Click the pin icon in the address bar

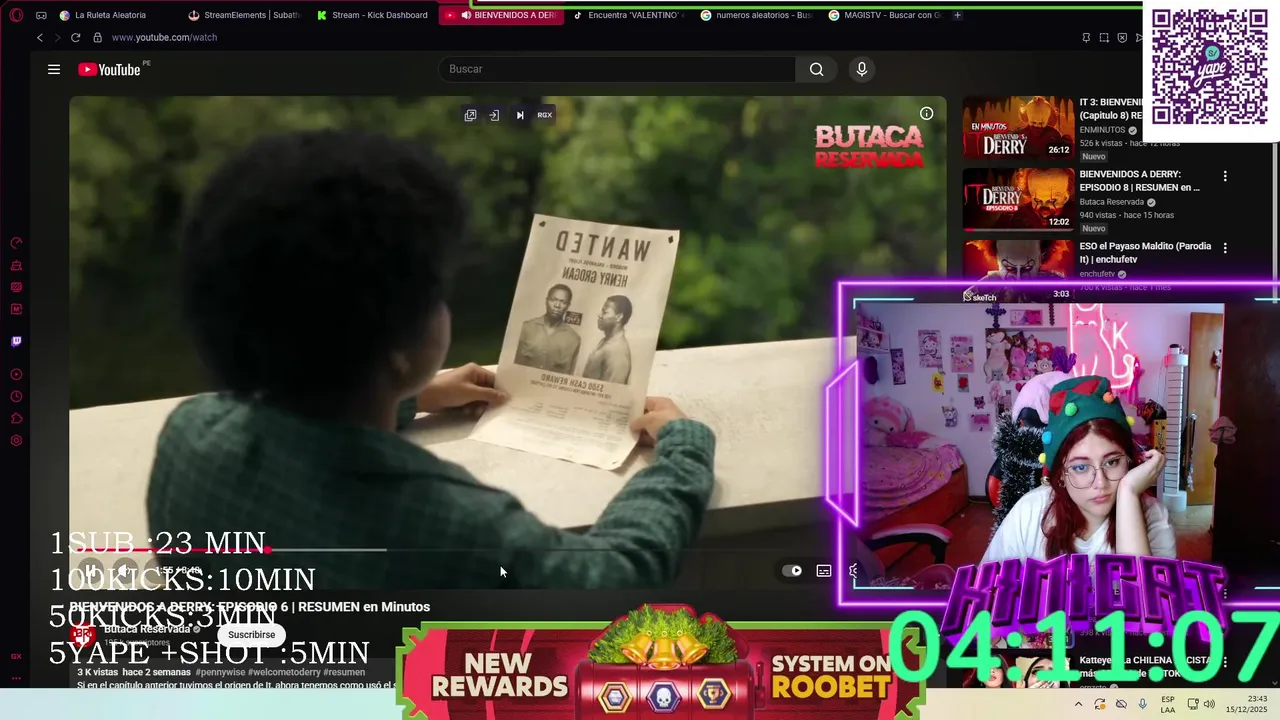(1086, 37)
